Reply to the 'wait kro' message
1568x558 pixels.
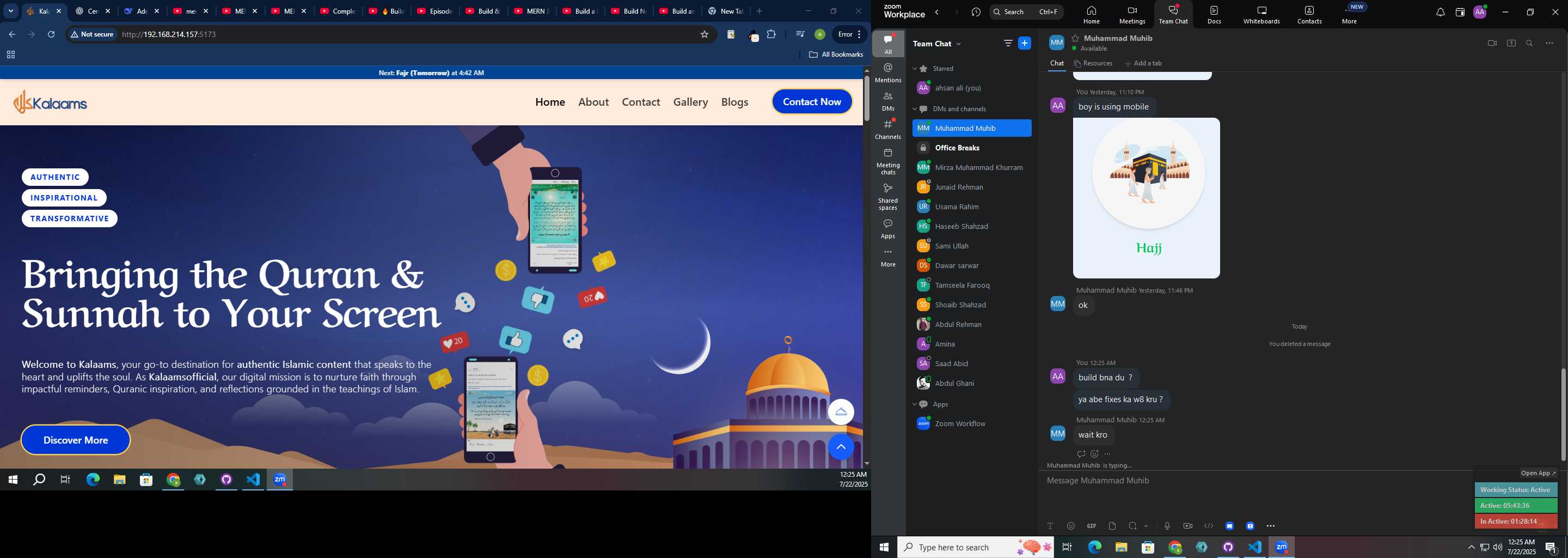(x=1080, y=454)
